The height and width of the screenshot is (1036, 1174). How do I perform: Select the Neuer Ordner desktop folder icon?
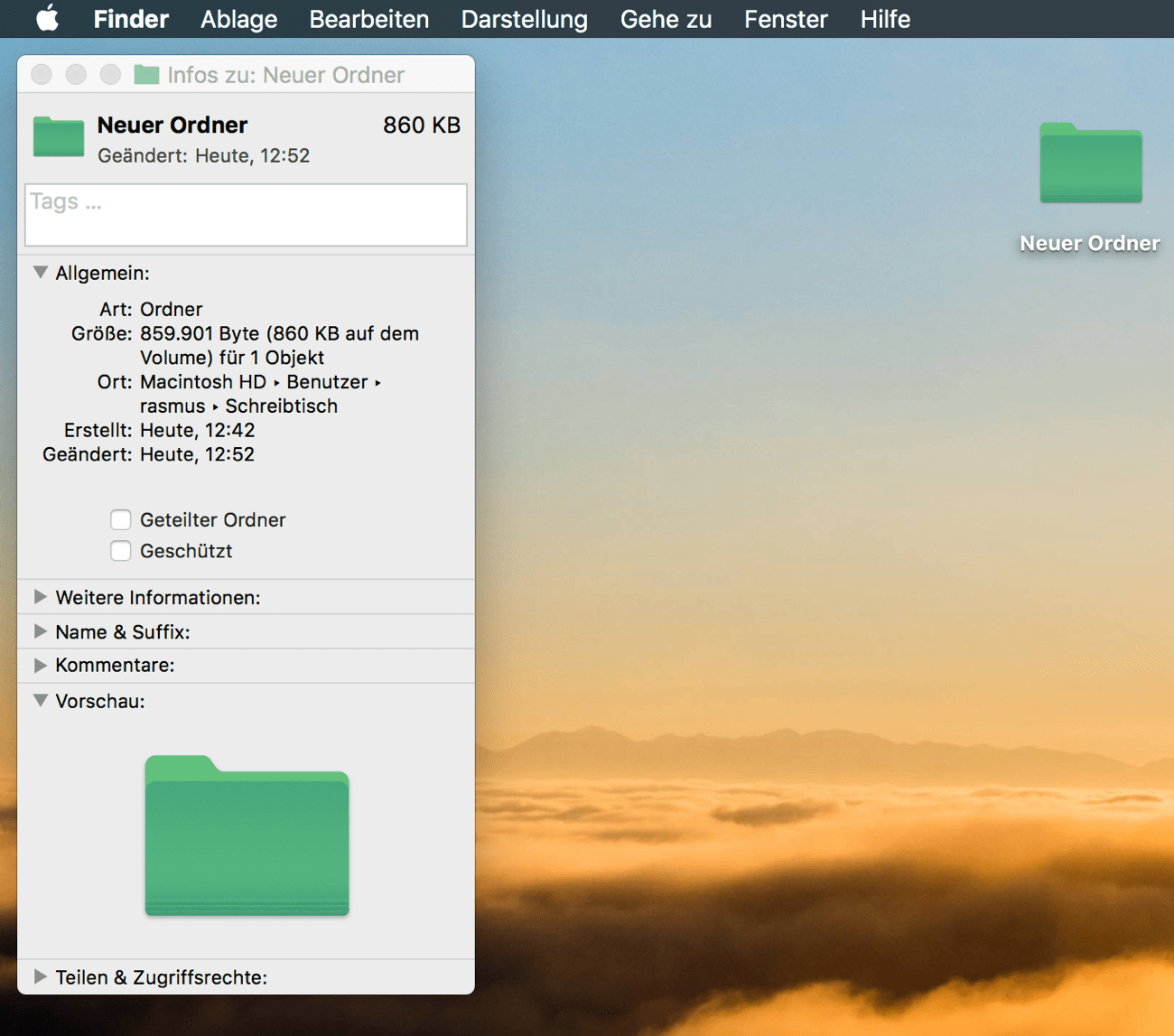[1090, 164]
